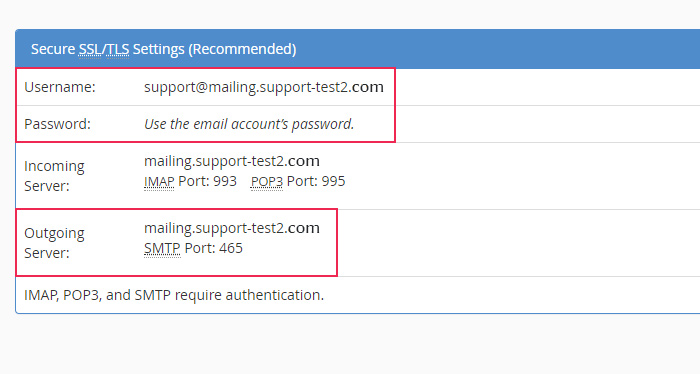Click the SMTP abbreviation
The height and width of the screenshot is (374, 700).
[x=162, y=248]
